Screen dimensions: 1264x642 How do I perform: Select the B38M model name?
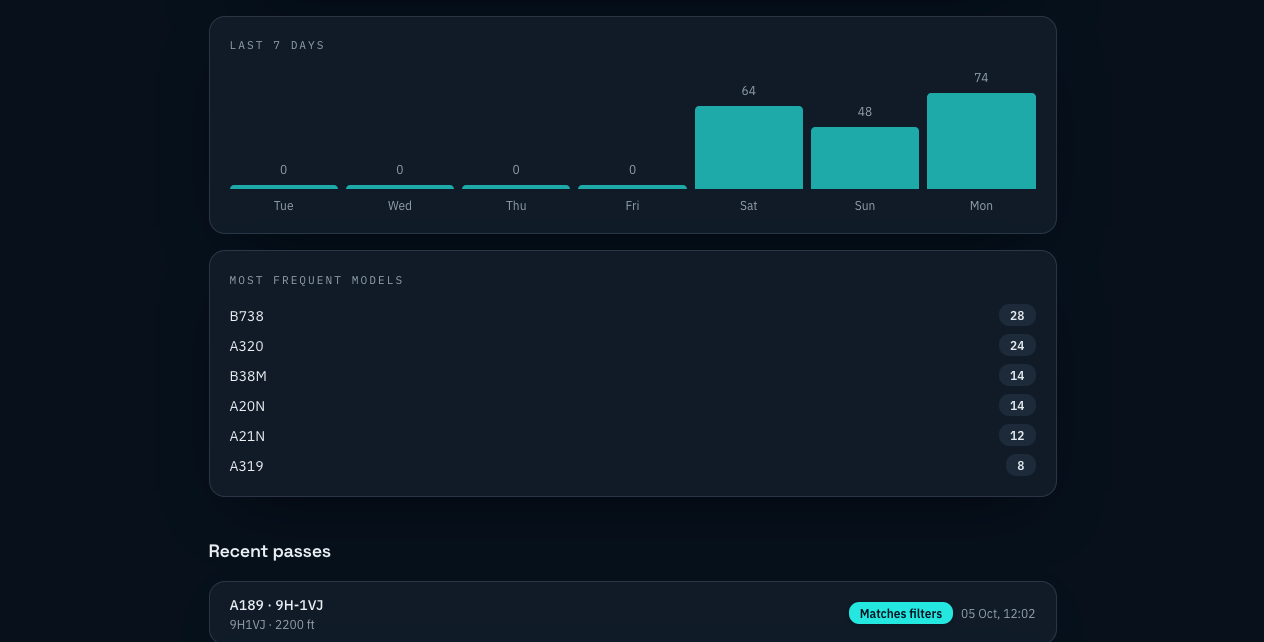point(248,376)
